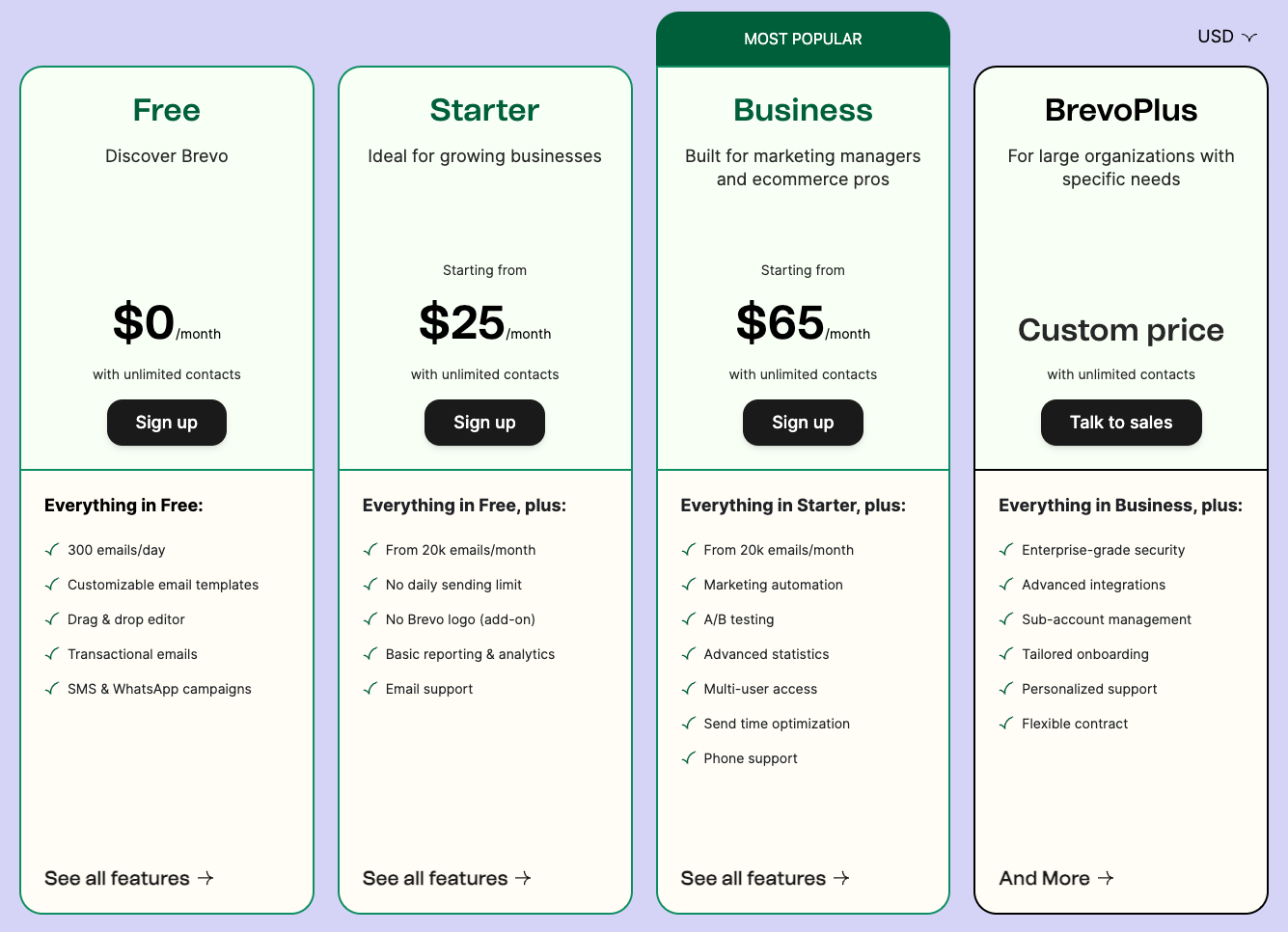This screenshot has width=1288, height=932.
Task: Click the MOST POPULAR banner tab
Action: [803, 40]
